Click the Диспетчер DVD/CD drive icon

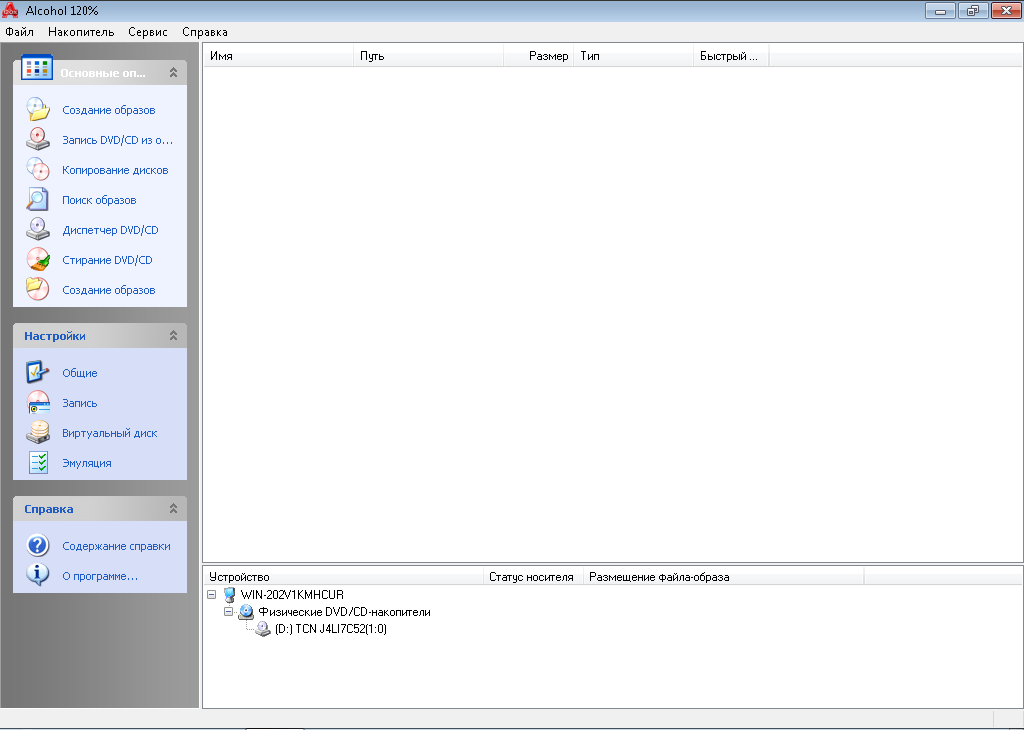coord(38,230)
